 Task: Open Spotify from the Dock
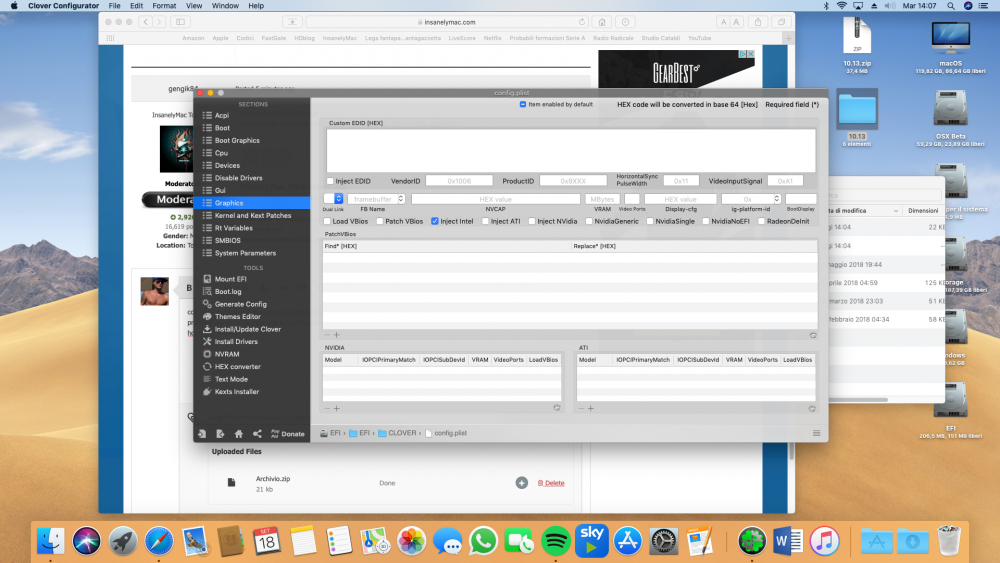555,541
